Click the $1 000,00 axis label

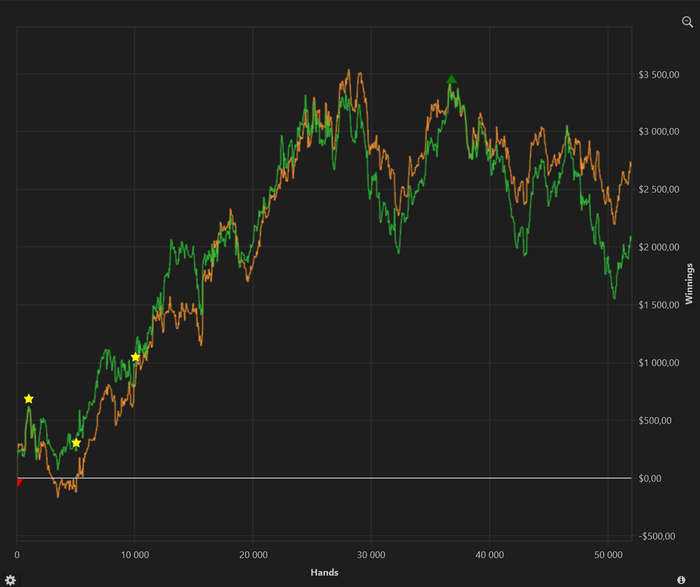[x=658, y=363]
